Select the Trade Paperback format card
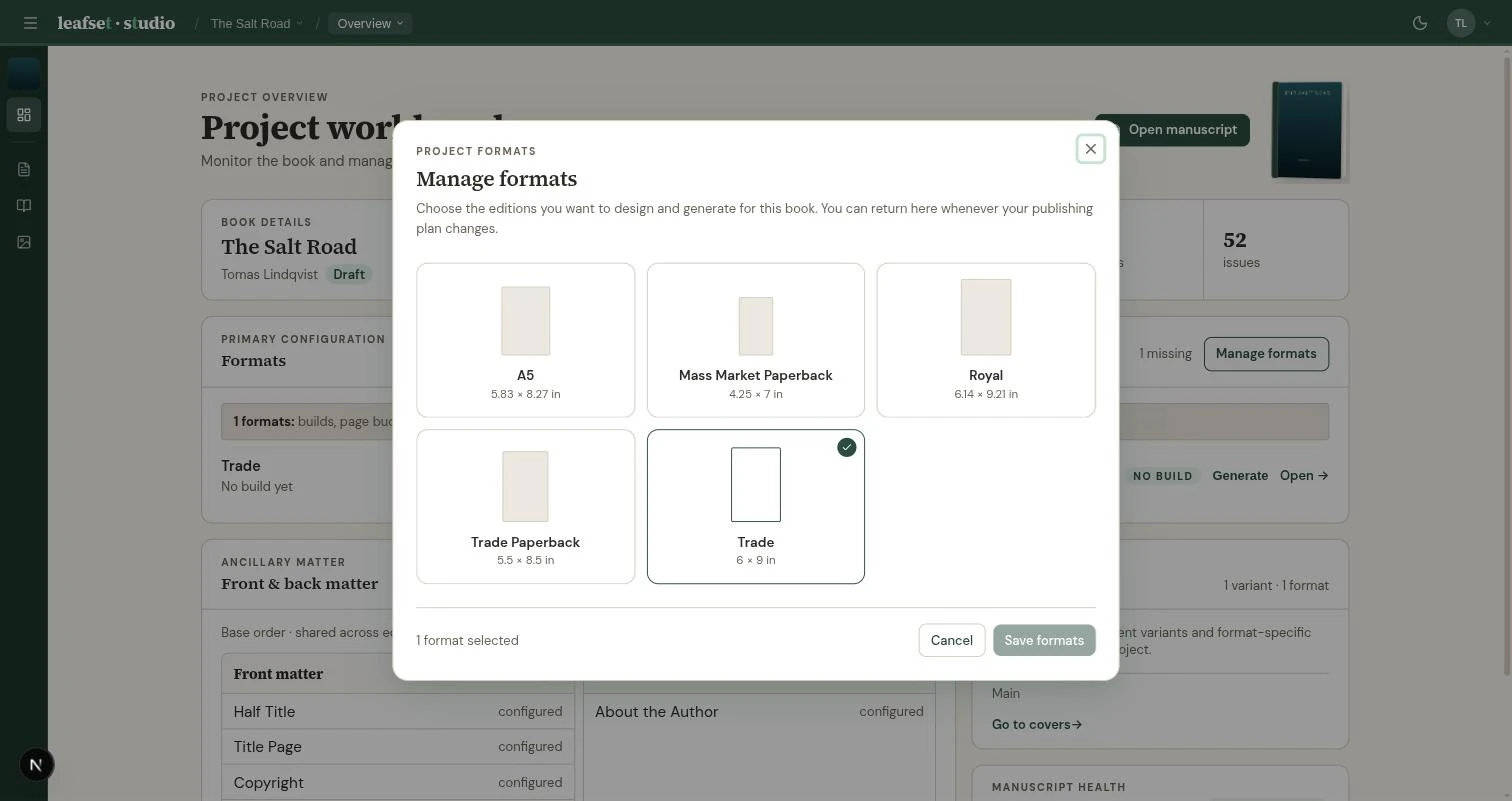The width and height of the screenshot is (1512, 801). click(526, 507)
